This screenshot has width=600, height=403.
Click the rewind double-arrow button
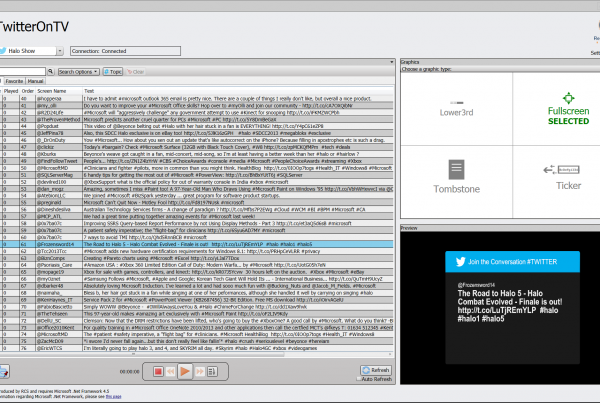[171, 371]
